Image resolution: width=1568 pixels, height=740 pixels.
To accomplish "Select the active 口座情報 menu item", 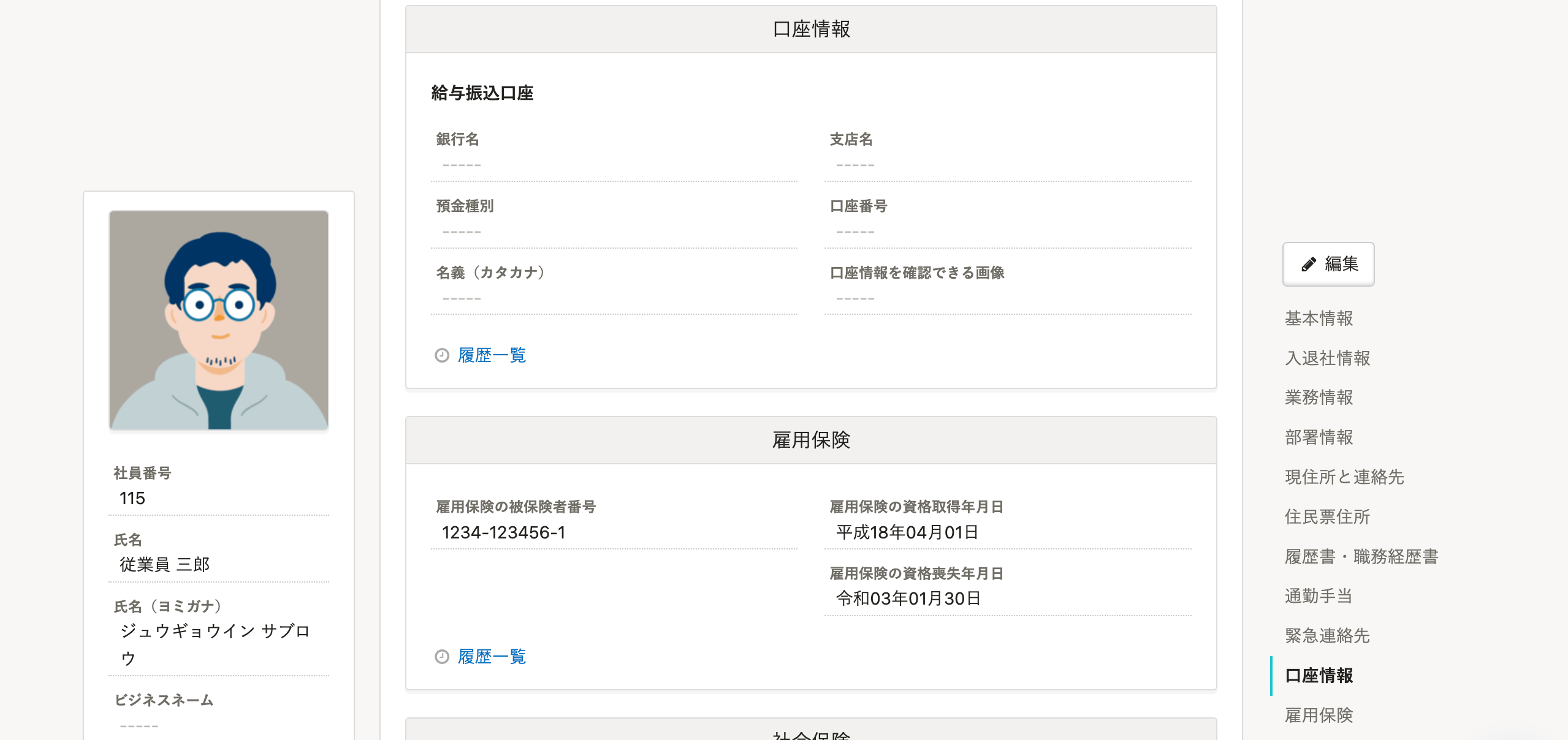I will click(x=1319, y=676).
